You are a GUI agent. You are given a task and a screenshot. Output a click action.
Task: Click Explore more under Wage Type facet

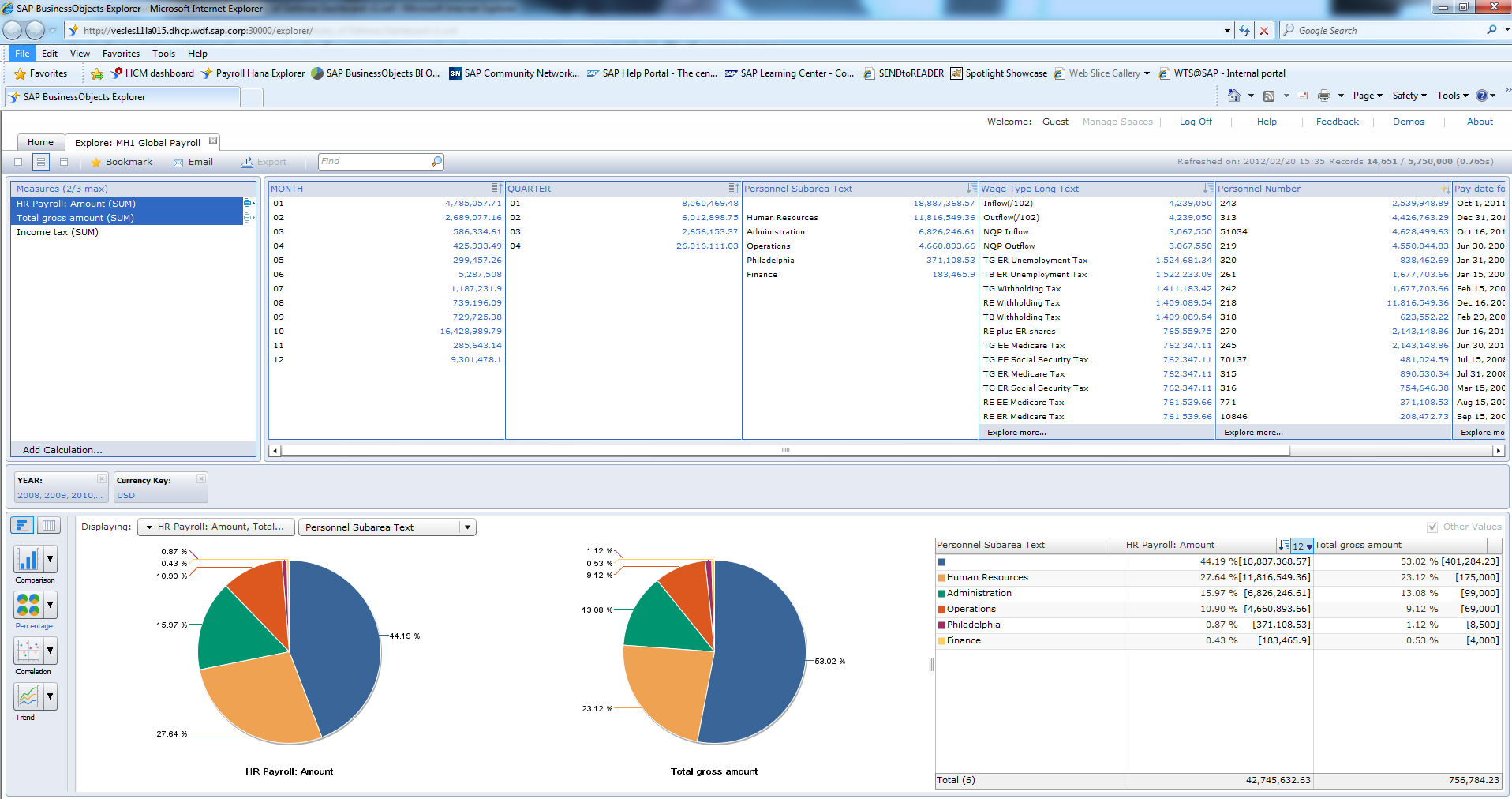tap(1016, 432)
